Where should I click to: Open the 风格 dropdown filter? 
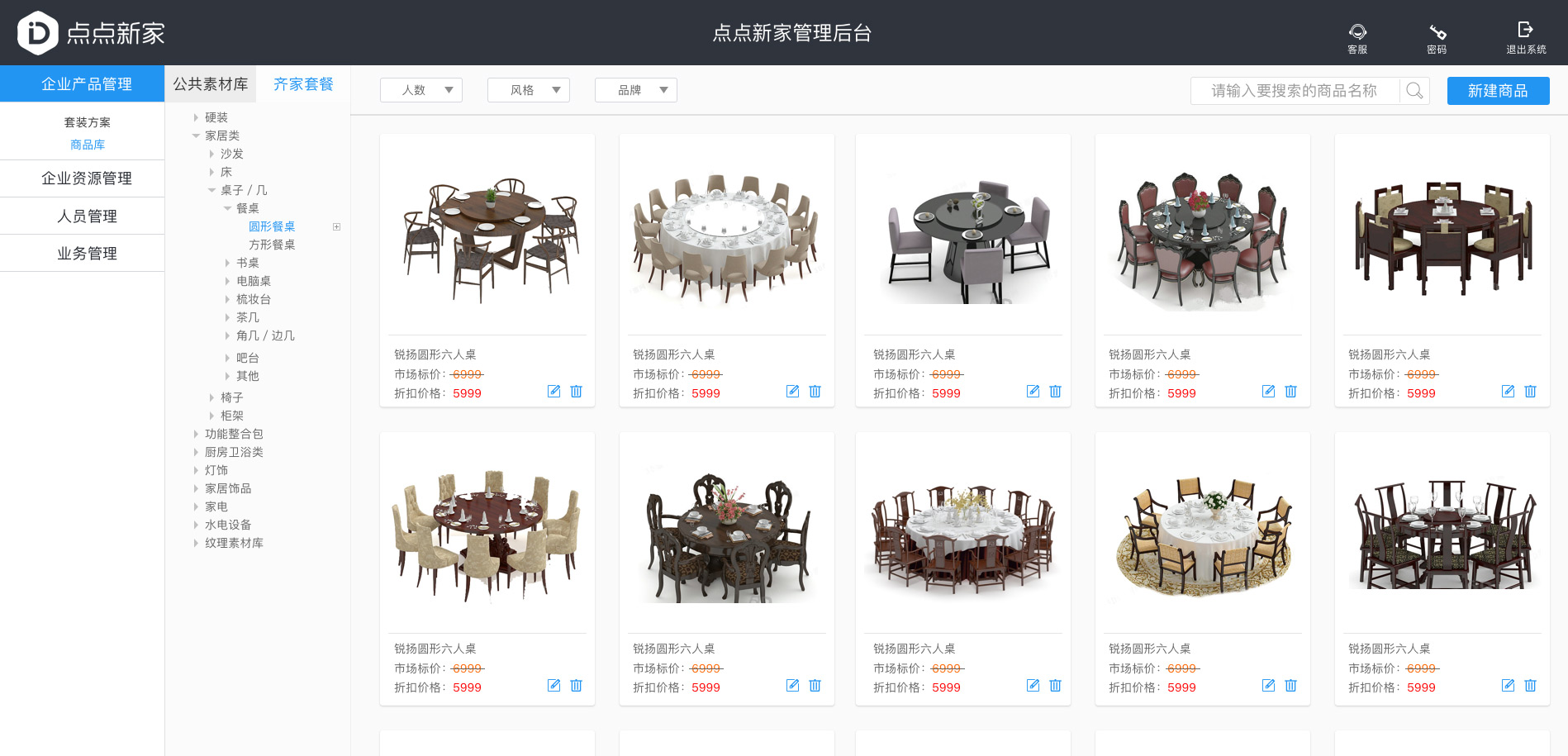click(x=529, y=90)
